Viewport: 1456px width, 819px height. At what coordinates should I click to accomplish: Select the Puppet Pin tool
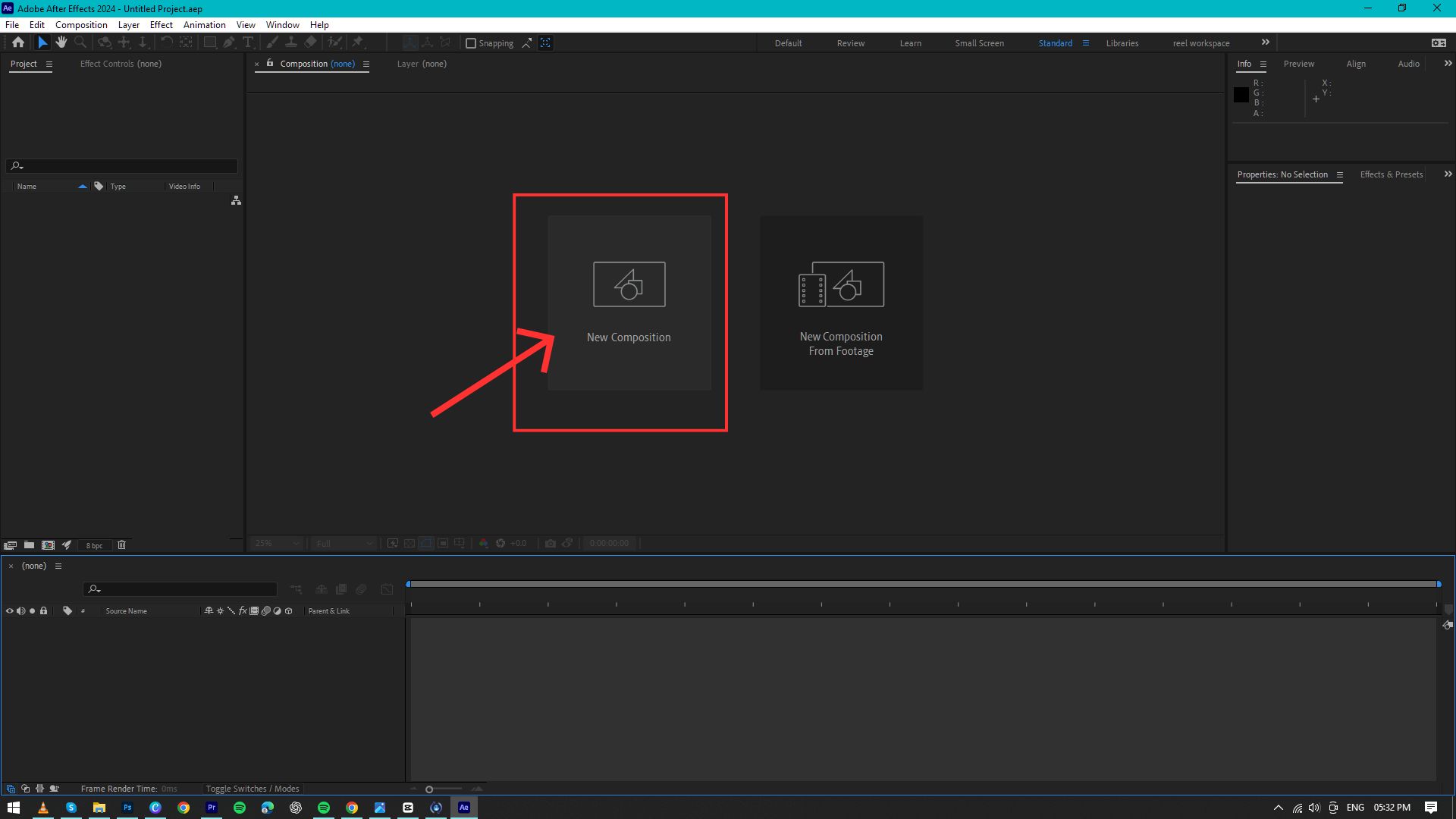[x=358, y=42]
